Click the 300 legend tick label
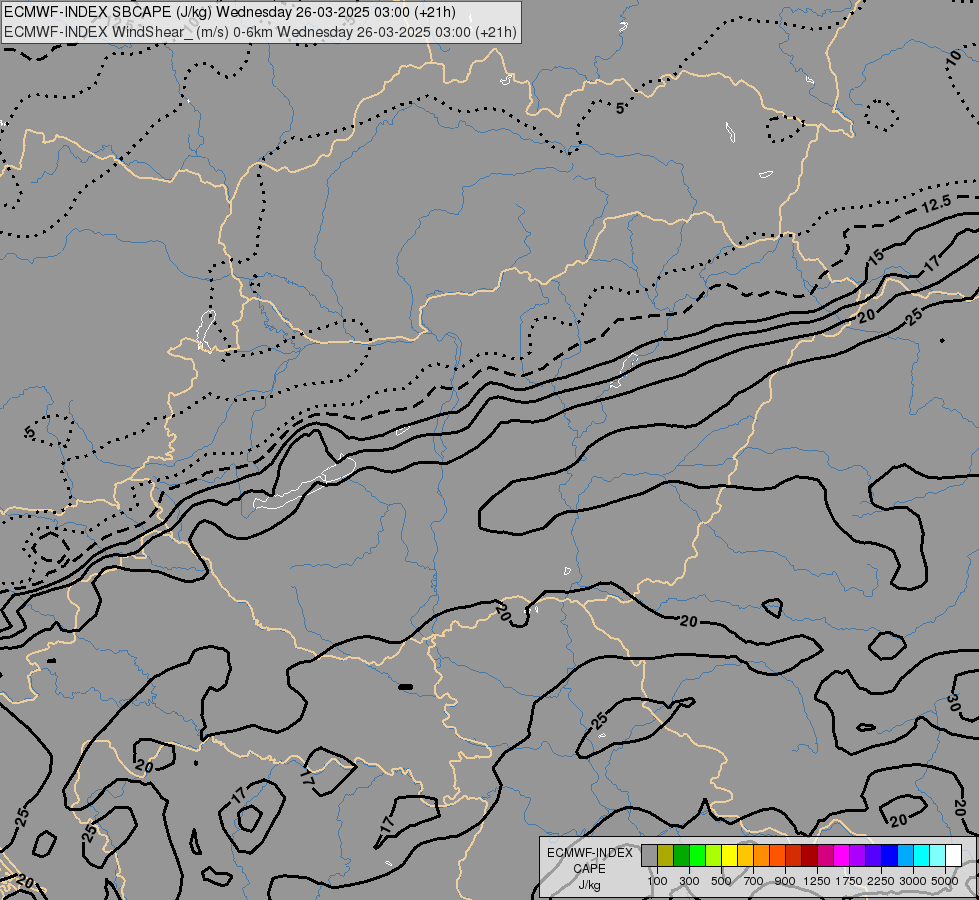Screen dimensions: 979x900 tap(689, 881)
